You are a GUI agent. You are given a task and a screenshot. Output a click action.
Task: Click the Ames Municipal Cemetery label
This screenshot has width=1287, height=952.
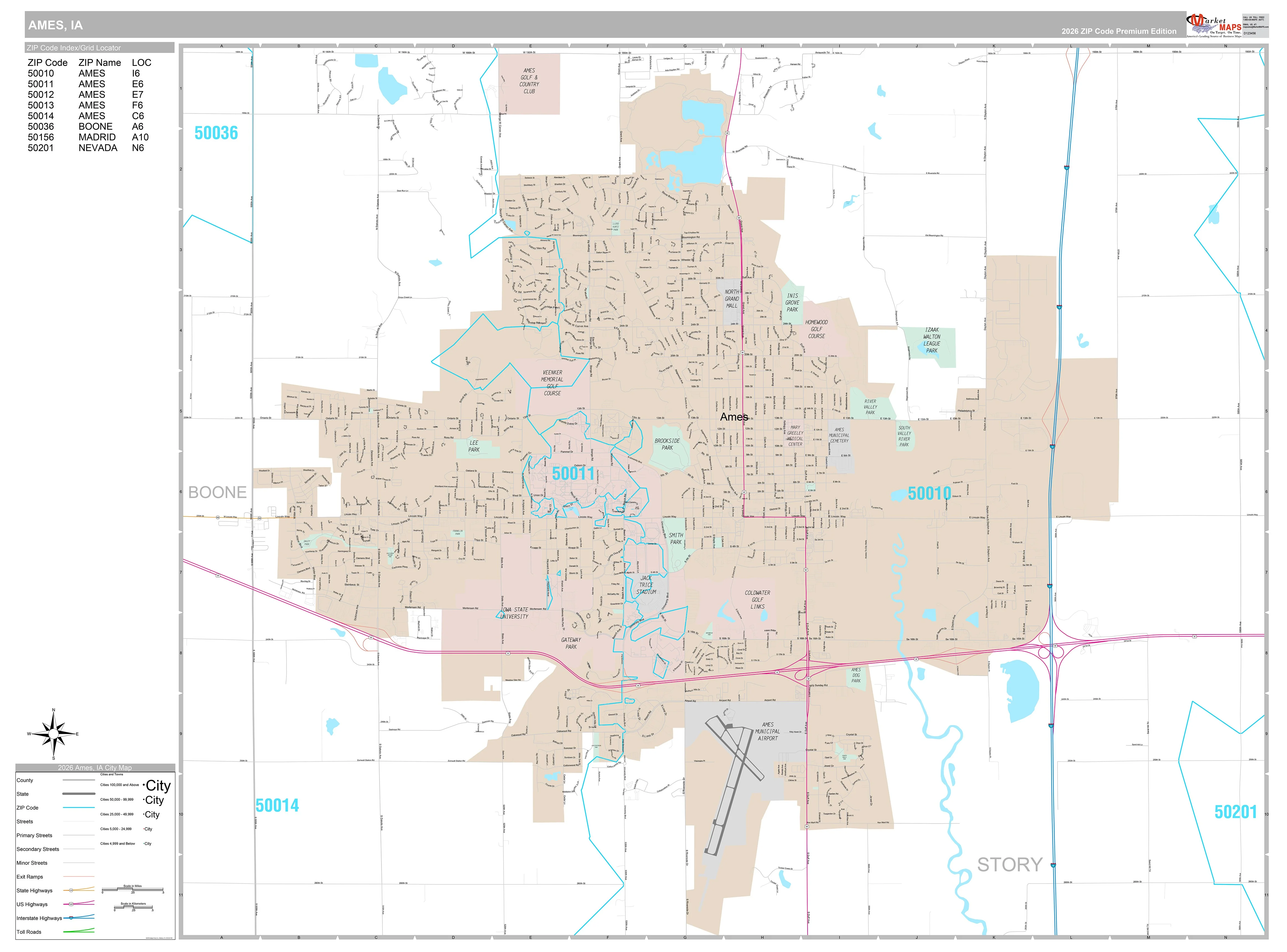click(x=839, y=435)
